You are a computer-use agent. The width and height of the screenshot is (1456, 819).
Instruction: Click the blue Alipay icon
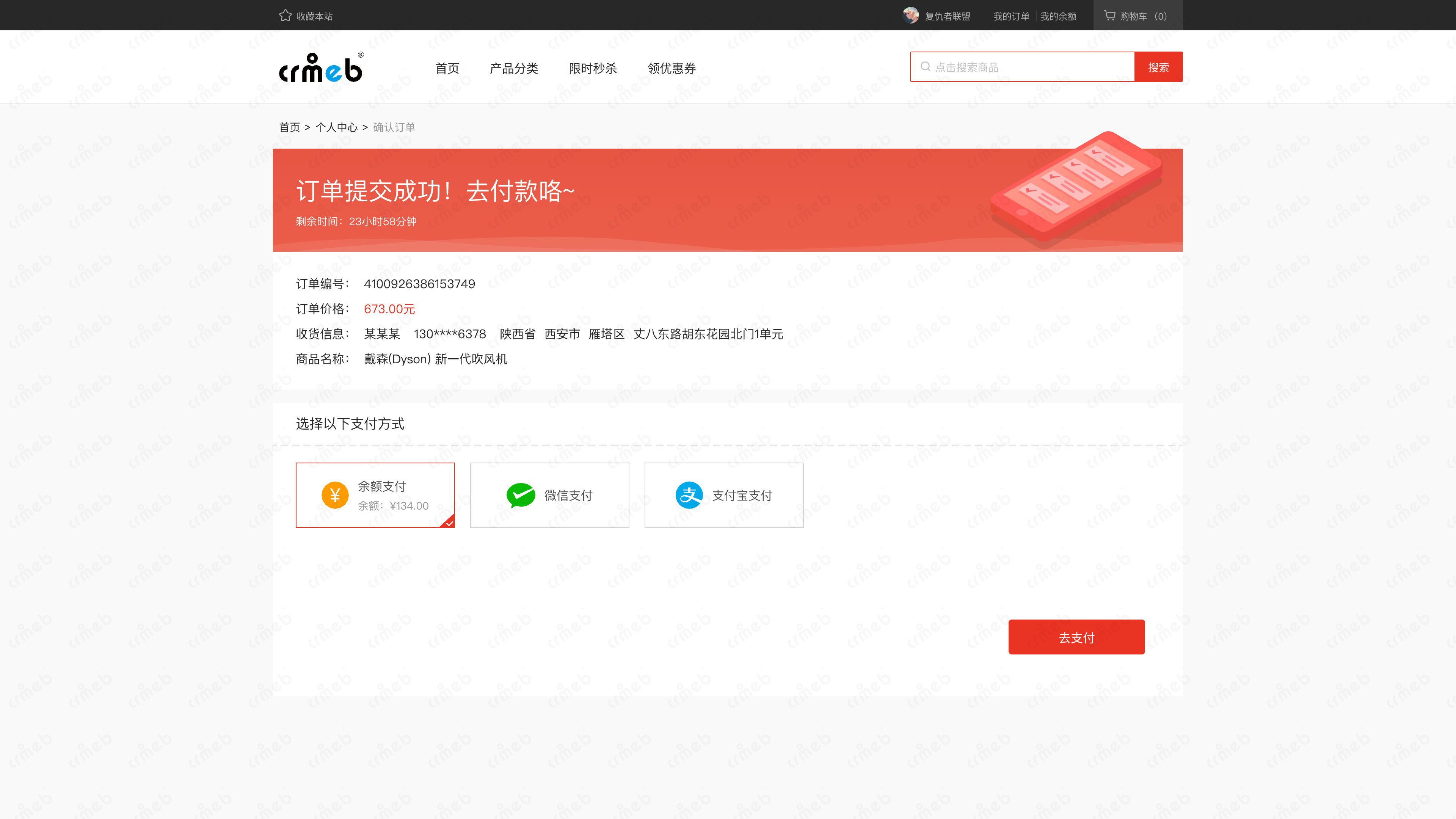click(689, 495)
